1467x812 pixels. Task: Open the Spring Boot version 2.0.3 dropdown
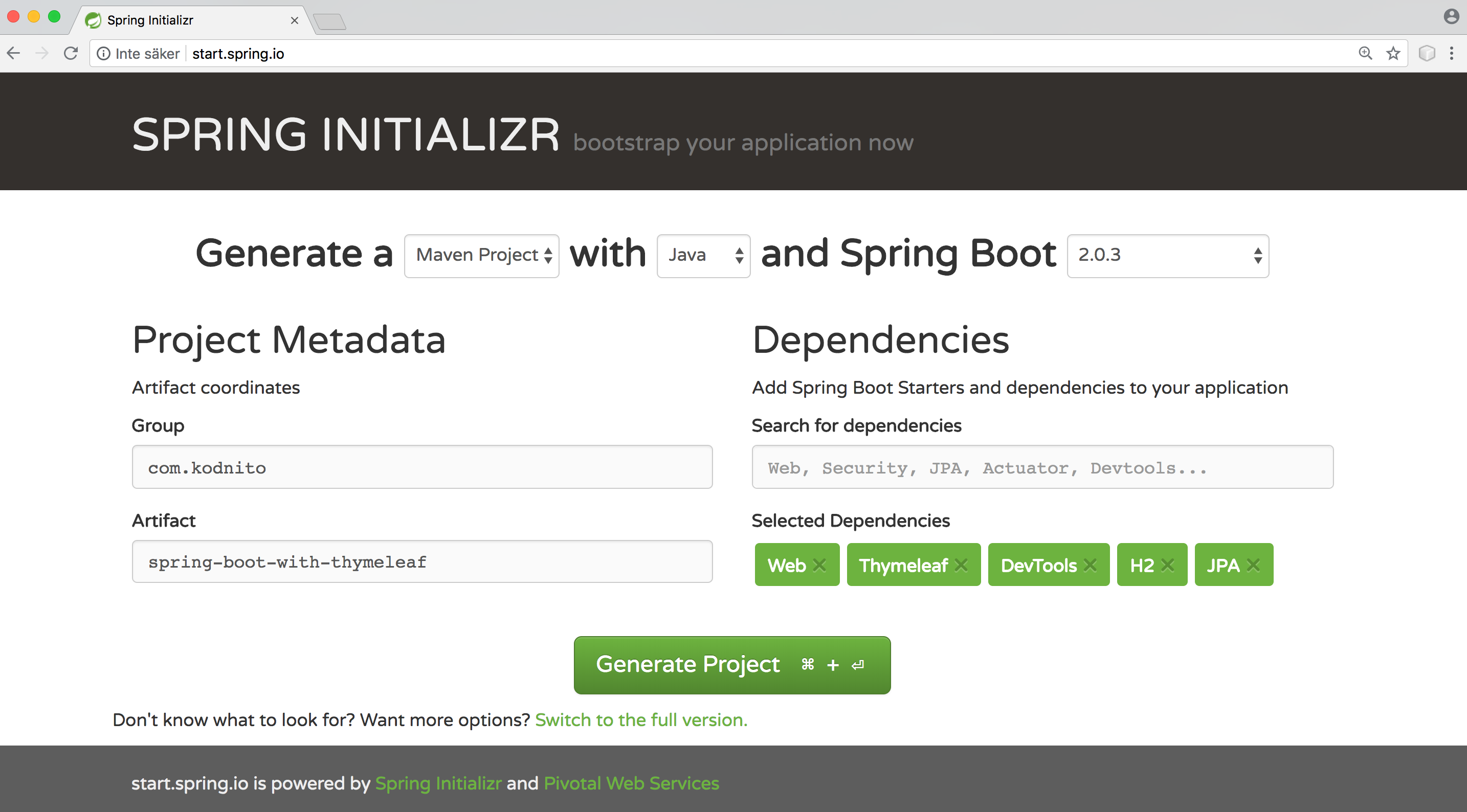coord(1167,255)
